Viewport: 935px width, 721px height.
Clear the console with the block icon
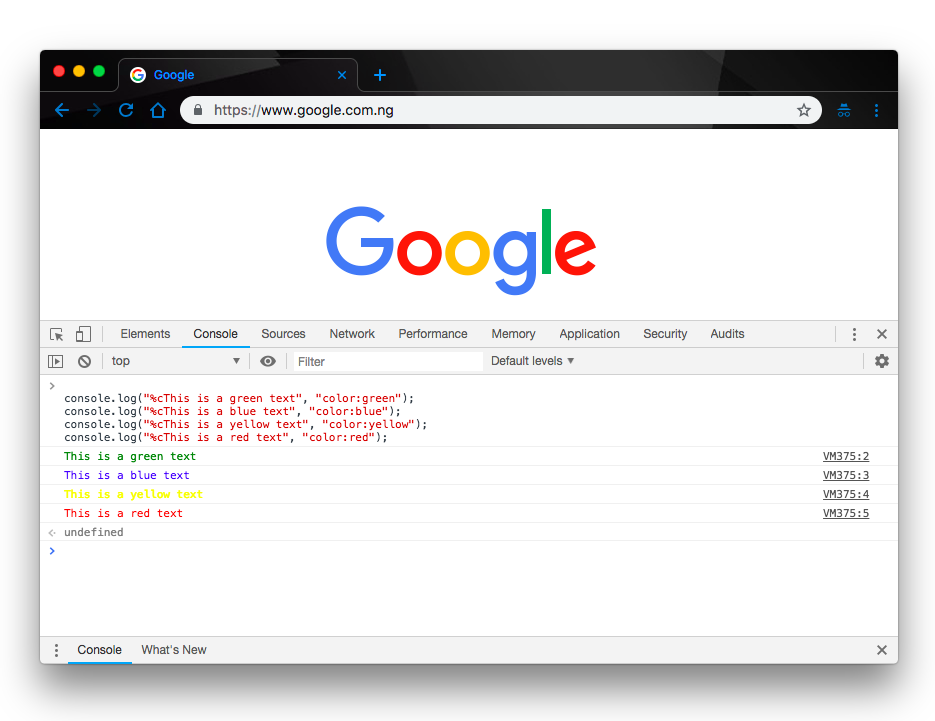85,361
